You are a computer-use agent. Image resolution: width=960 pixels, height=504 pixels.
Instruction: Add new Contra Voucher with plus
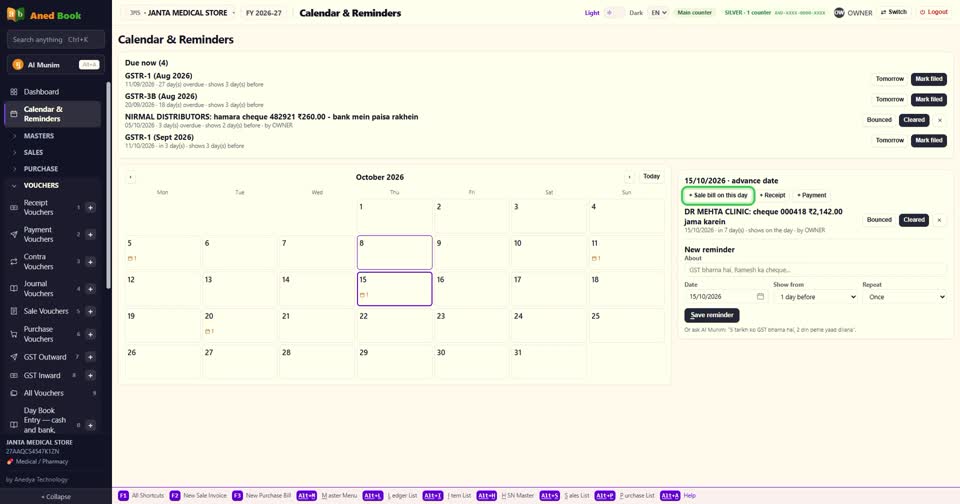click(91, 261)
